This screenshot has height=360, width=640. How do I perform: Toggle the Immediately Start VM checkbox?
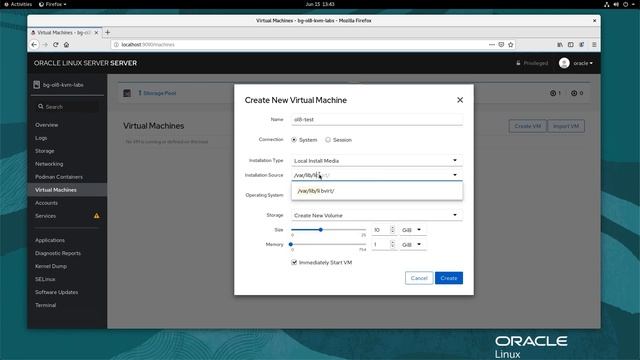click(294, 262)
